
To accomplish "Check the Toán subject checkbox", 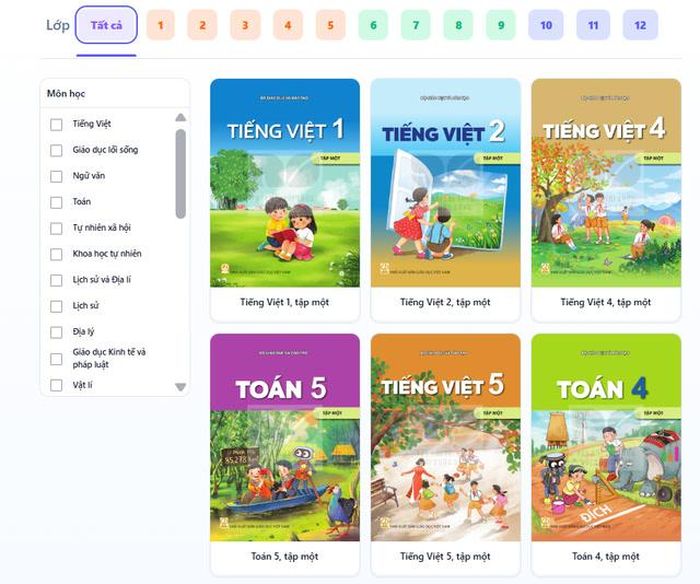I will tap(56, 202).
